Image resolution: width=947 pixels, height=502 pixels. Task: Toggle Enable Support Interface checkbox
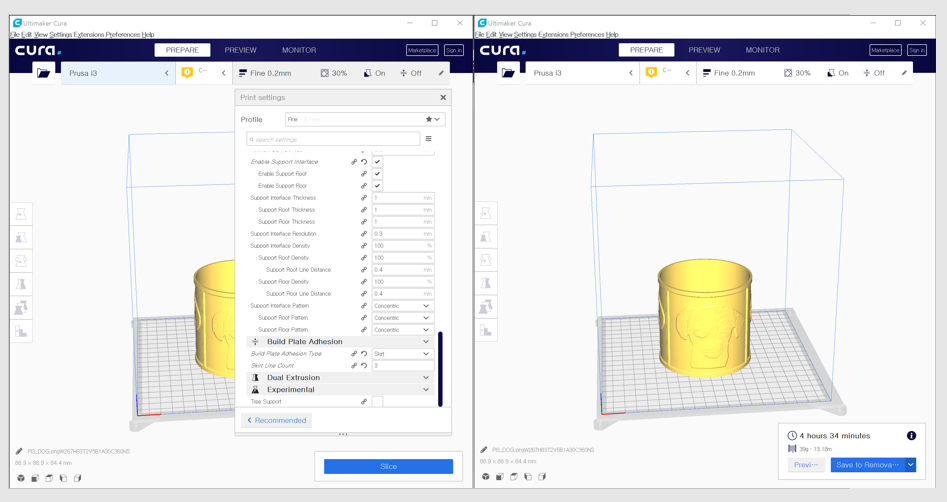click(377, 162)
